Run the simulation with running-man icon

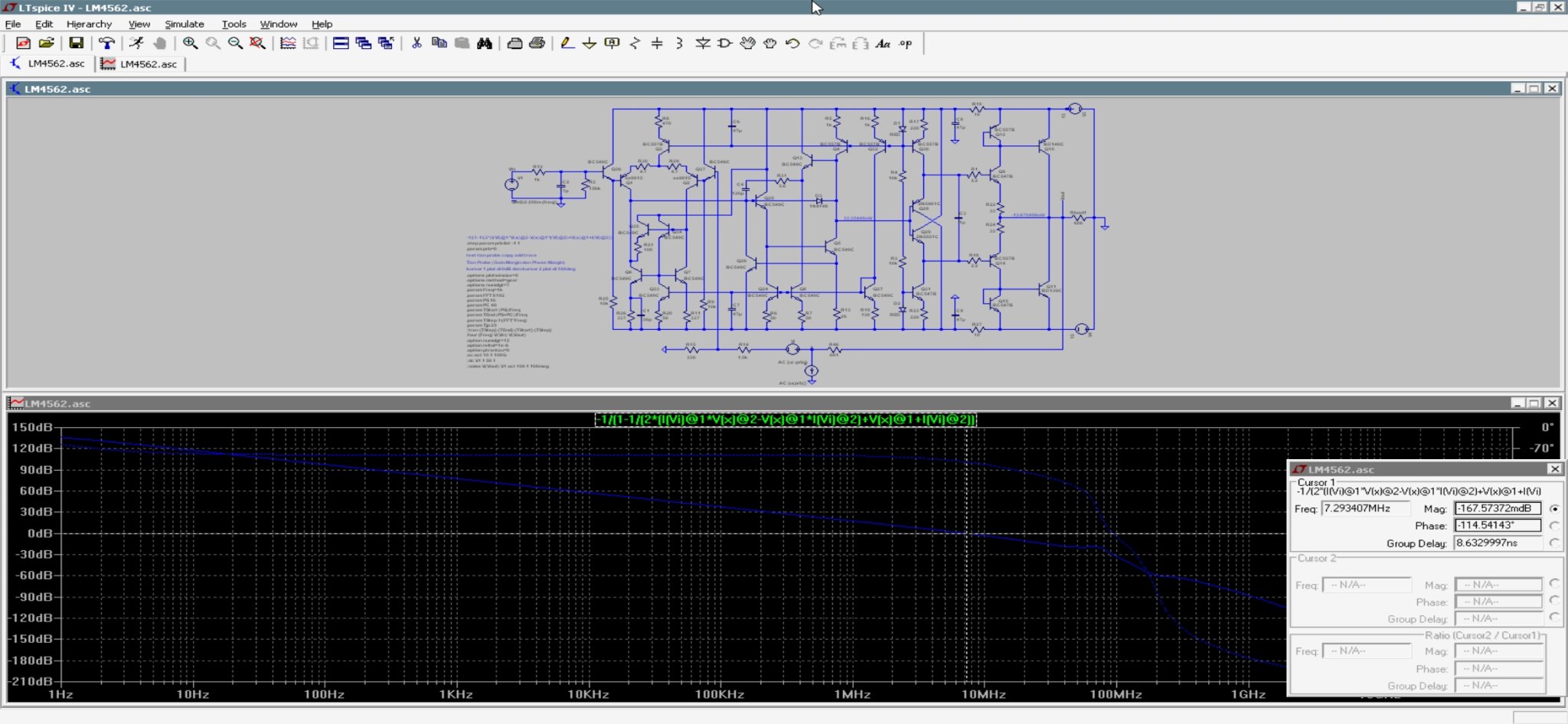click(136, 44)
